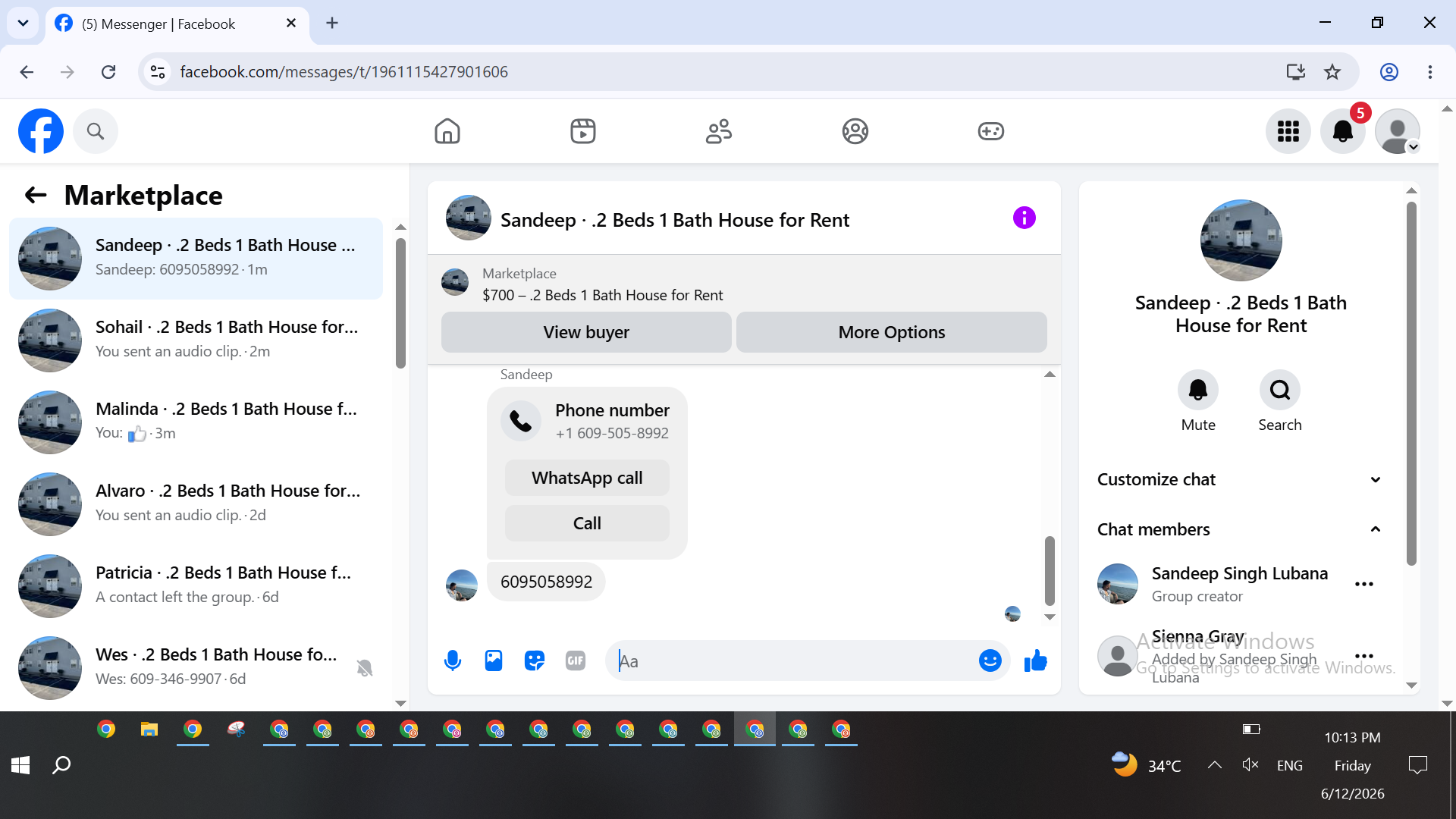1456x819 pixels.
Task: Open the tab search dropdown arrow
Action: tap(23, 23)
